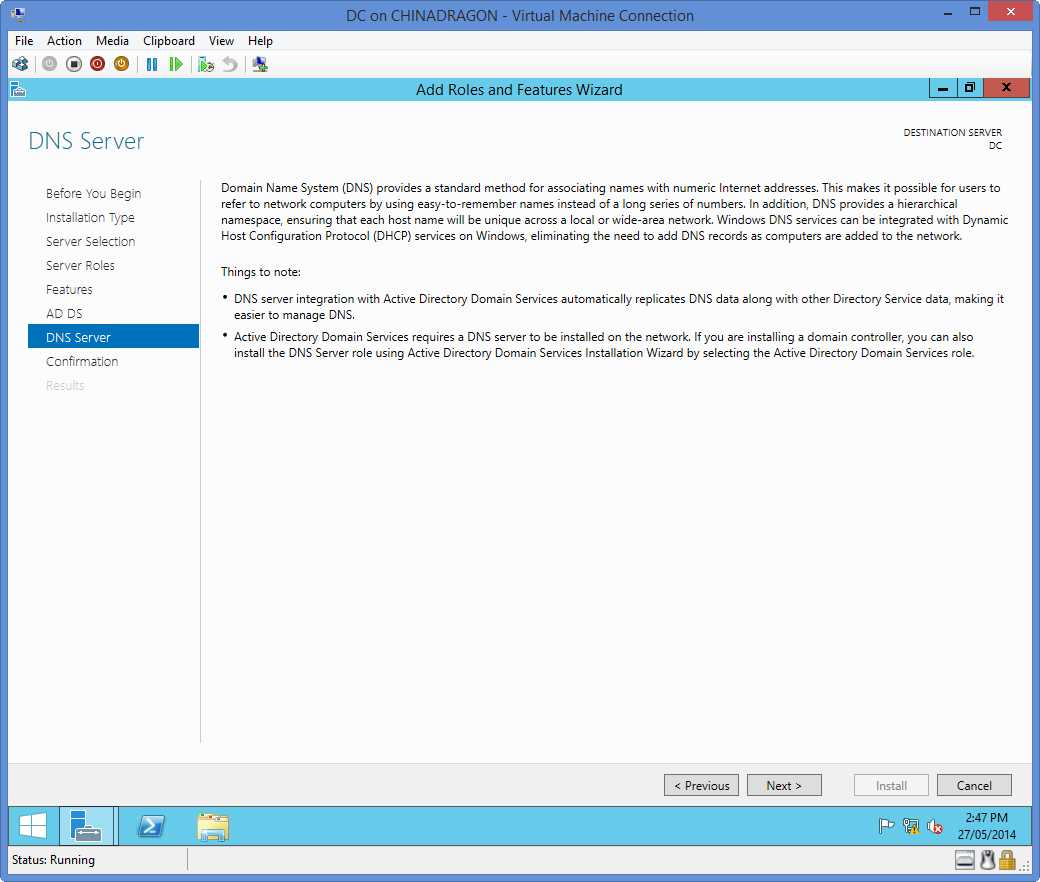Viewport: 1040px width, 882px height.
Task: Click the DESTINATION SERVER label
Action: [x=952, y=133]
